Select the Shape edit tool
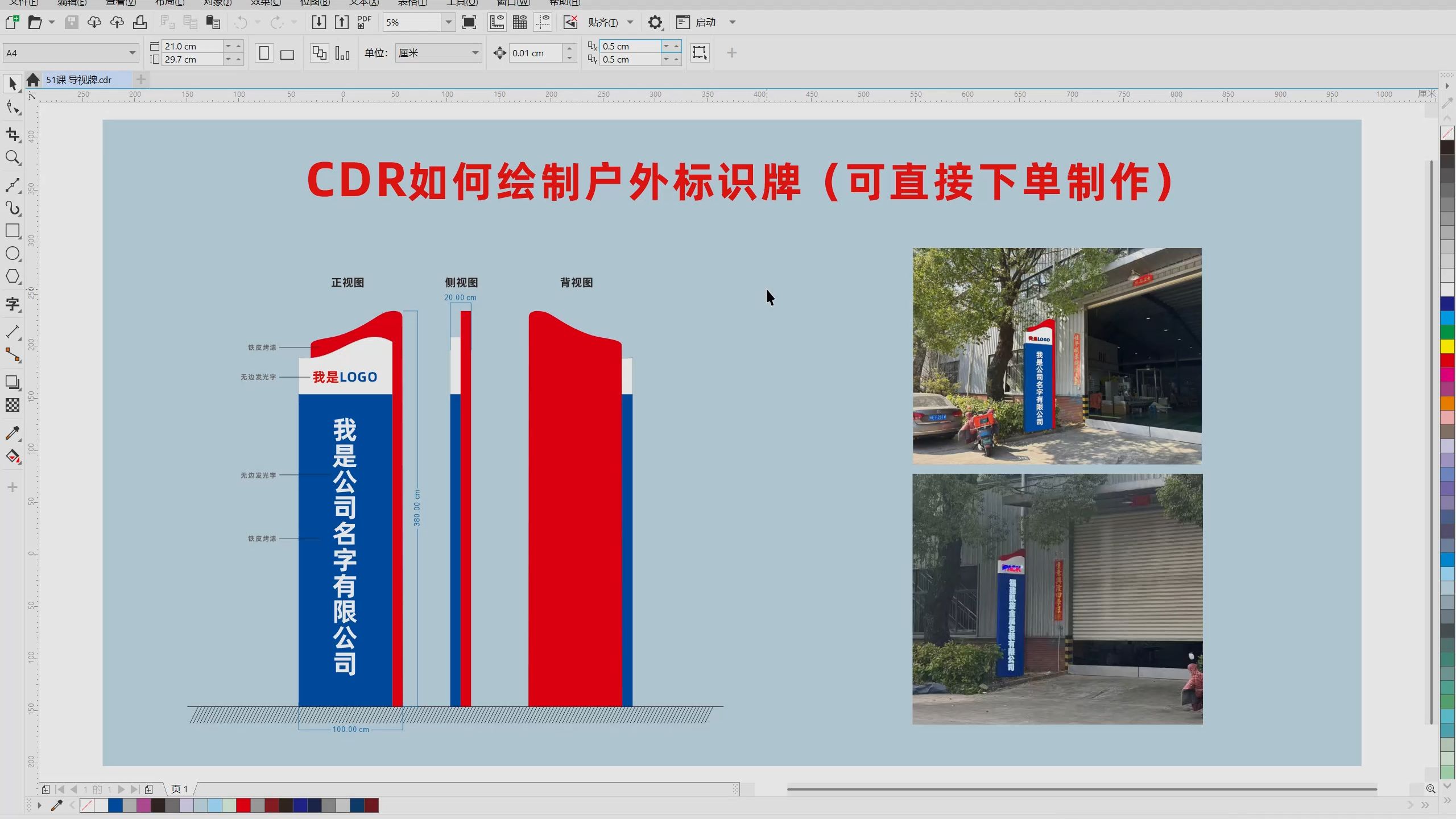 tap(13, 107)
